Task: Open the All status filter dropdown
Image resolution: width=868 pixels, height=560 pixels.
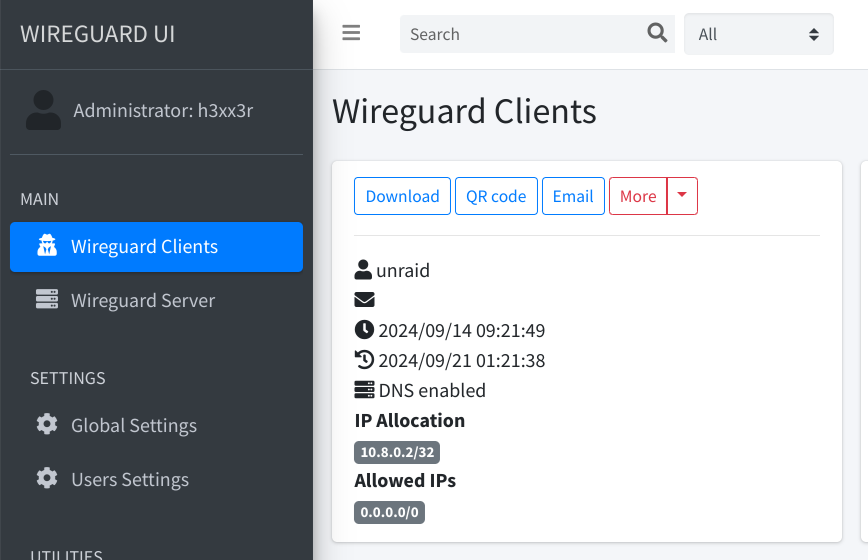Action: coord(758,34)
